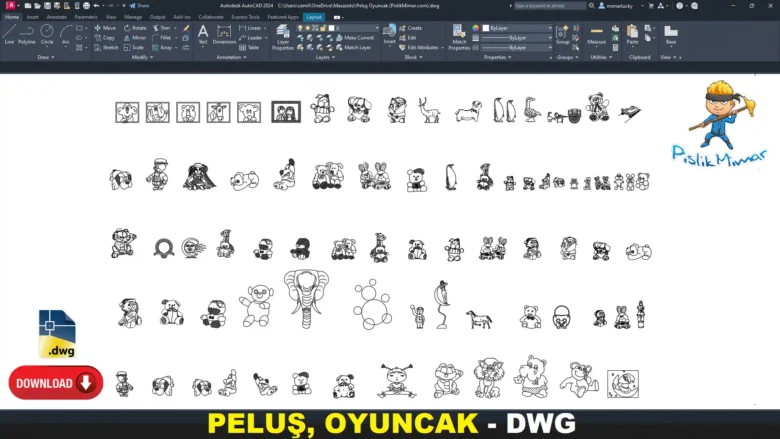Toggle layer 0 lock padlock icon

323,28
